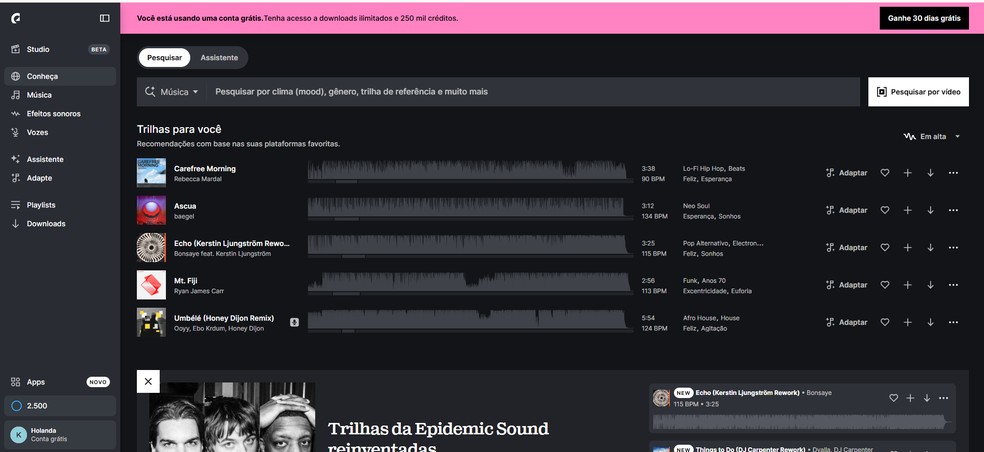Download Echo from the promo card
Screen dimensions: 984x452
[927, 398]
